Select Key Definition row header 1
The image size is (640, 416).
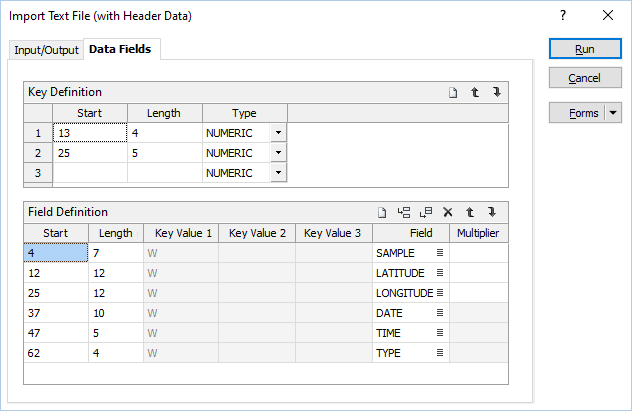click(38, 133)
